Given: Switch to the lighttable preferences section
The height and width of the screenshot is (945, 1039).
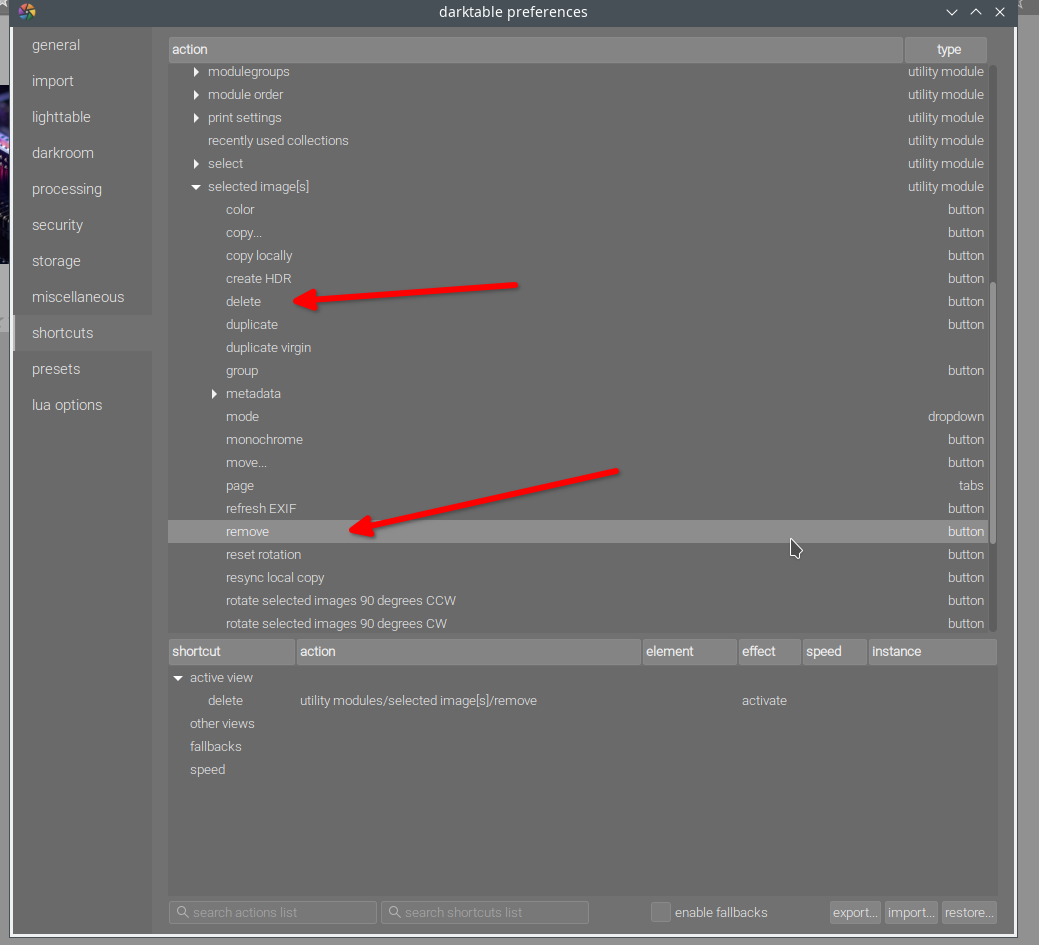Looking at the screenshot, I should (61, 116).
